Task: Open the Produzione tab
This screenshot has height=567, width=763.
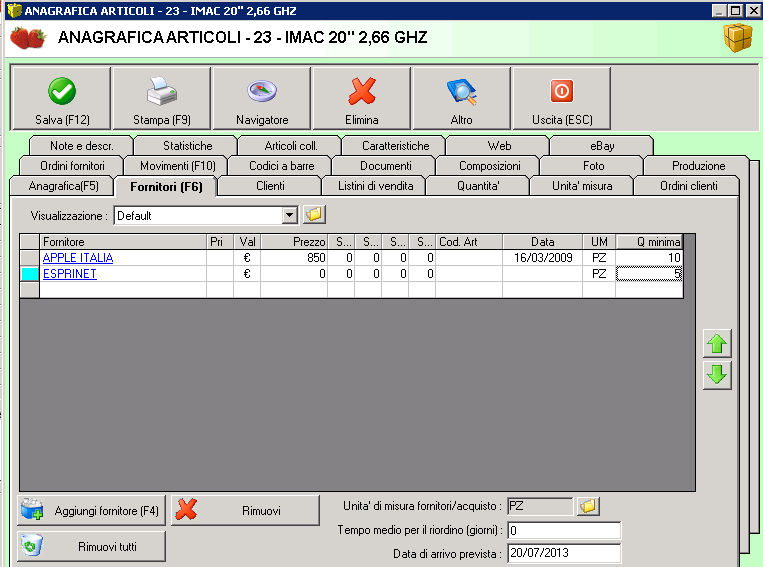Action: (698, 166)
